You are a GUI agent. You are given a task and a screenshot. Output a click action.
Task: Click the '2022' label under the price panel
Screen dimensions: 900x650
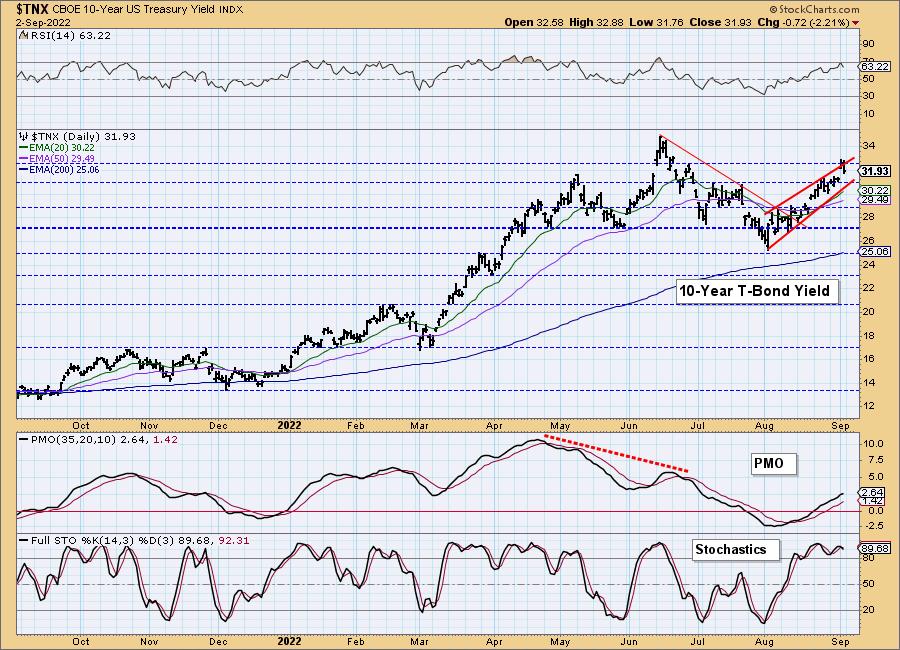(289, 425)
